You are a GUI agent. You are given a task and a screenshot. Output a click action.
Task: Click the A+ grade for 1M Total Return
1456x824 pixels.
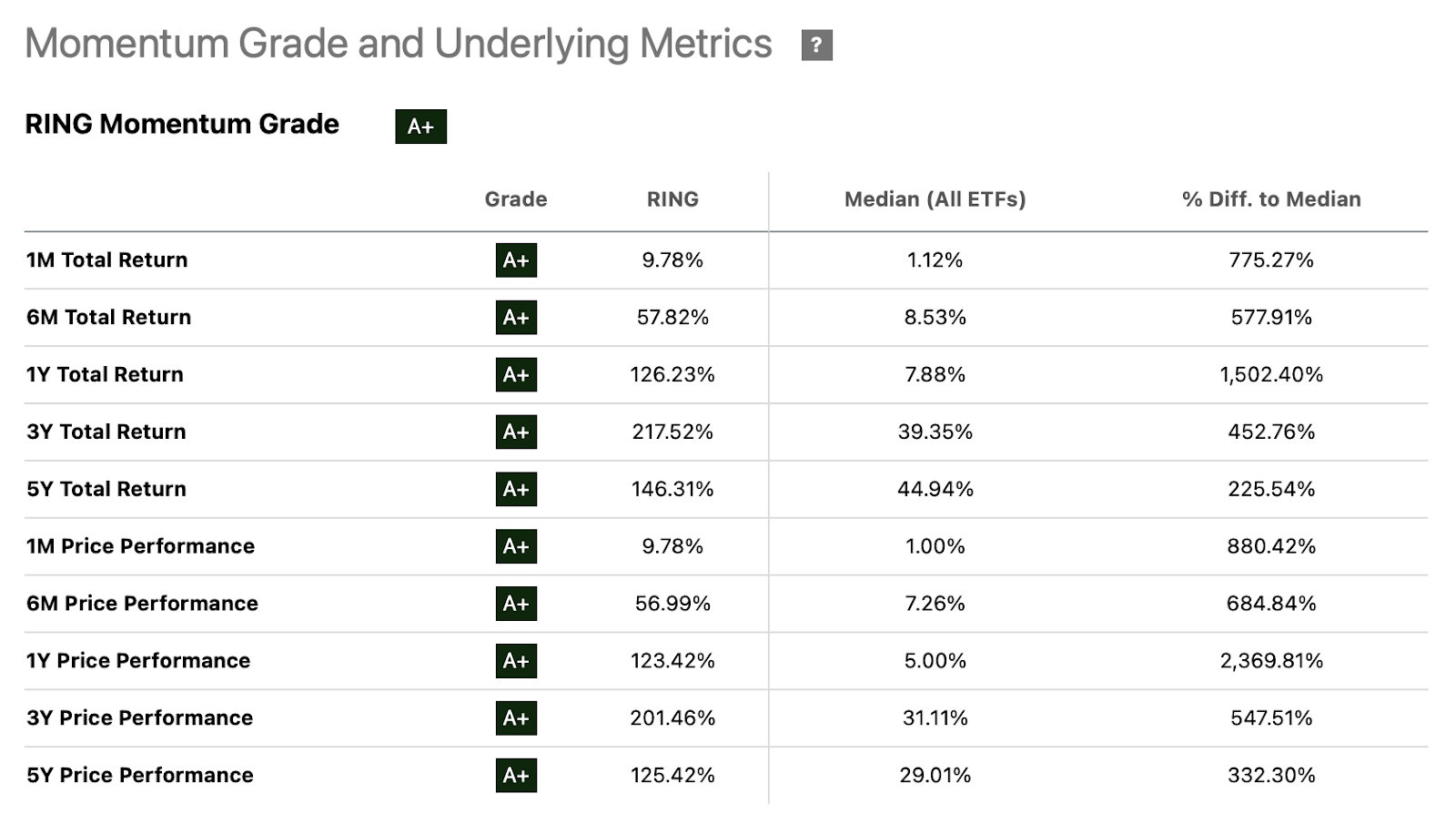516,260
